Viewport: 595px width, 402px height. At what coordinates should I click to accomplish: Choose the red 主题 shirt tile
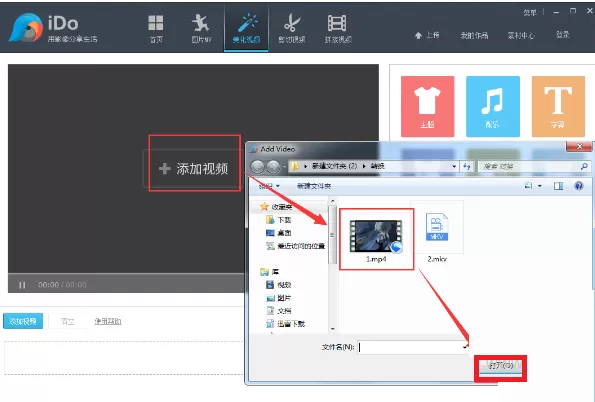(427, 106)
